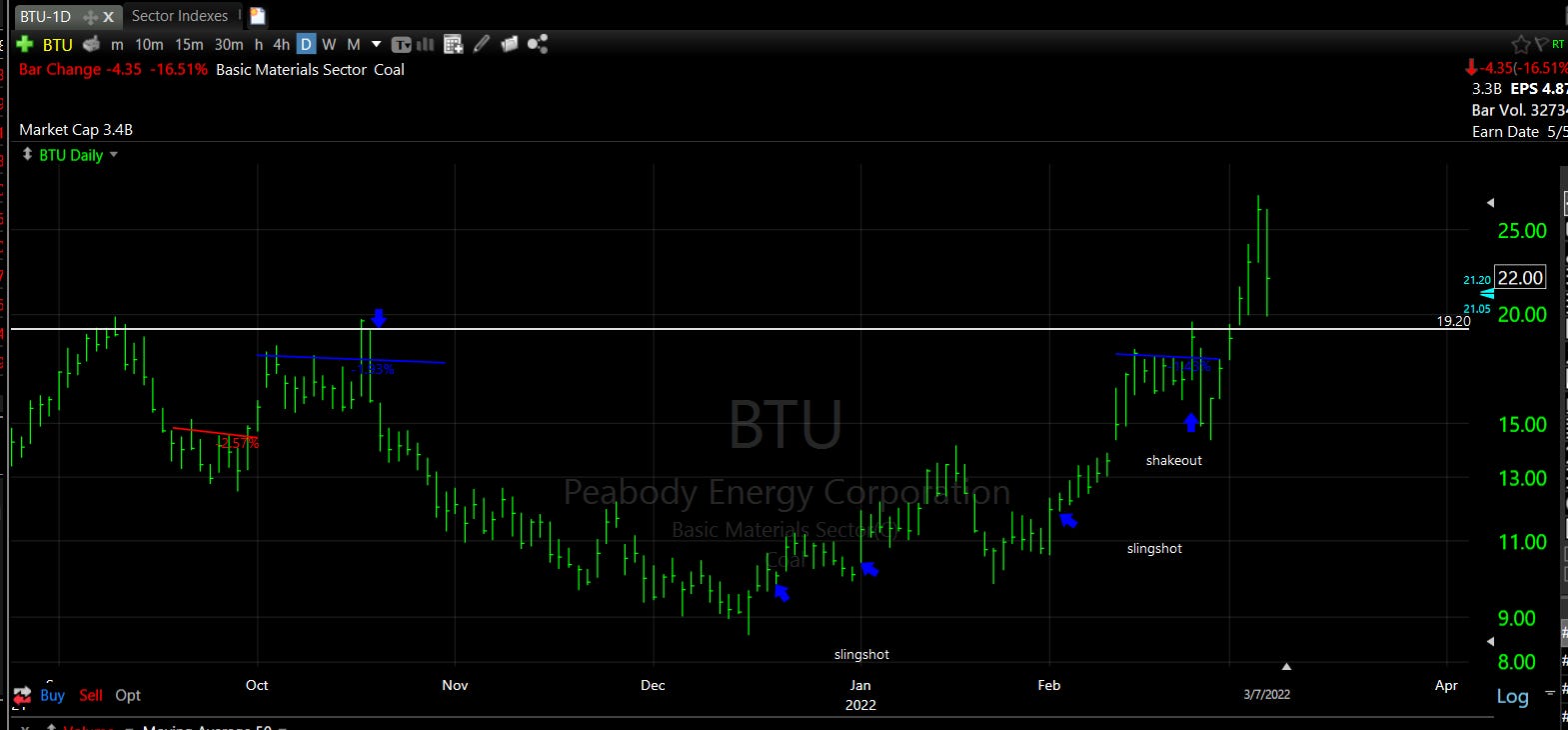Click the Bar Vol. value text

click(x=1519, y=110)
